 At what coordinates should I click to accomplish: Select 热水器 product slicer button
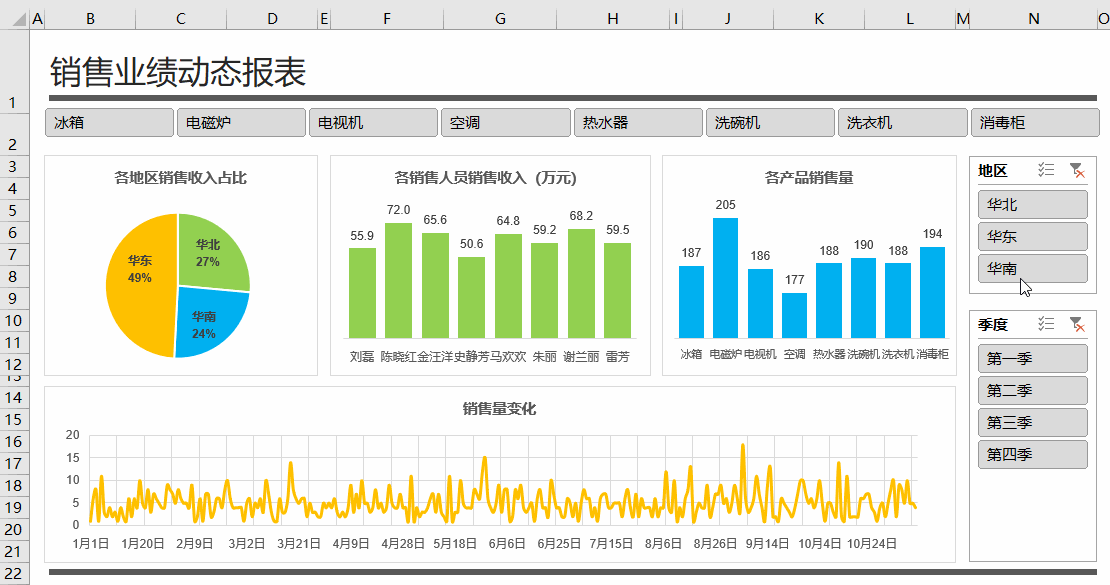638,123
